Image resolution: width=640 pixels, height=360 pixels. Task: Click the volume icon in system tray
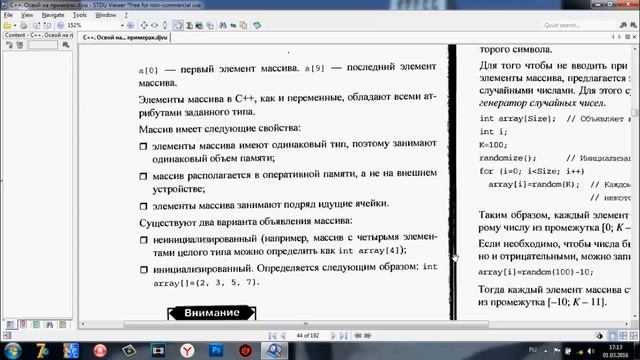click(591, 351)
